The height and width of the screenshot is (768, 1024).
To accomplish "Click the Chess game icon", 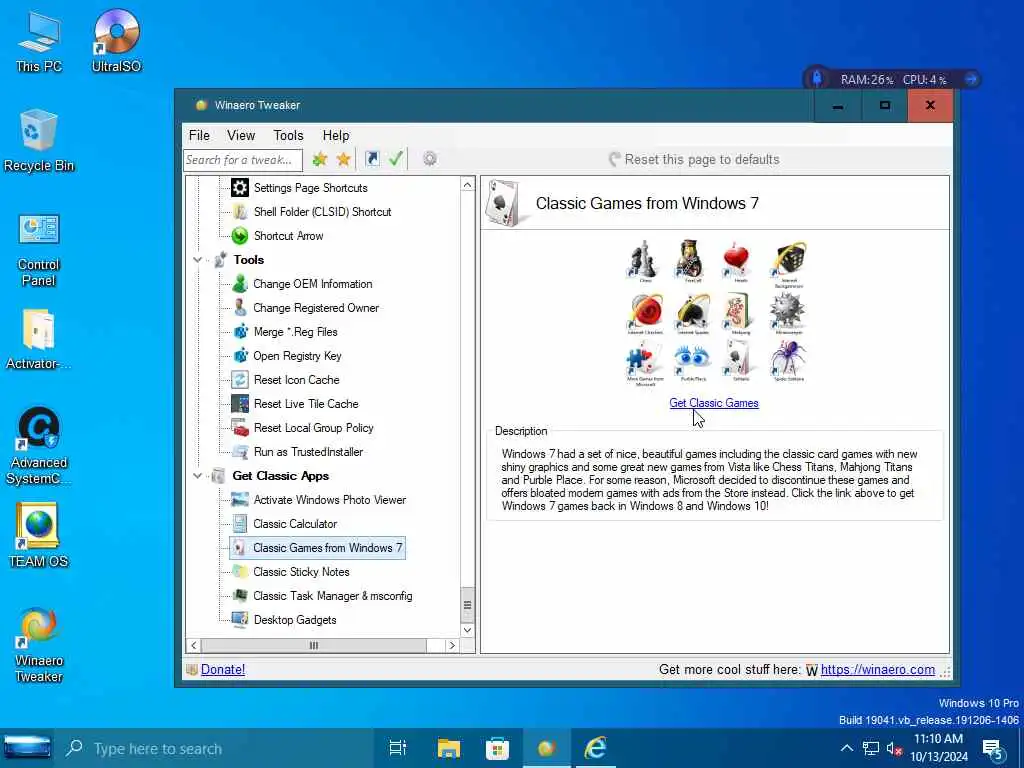I will [645, 259].
